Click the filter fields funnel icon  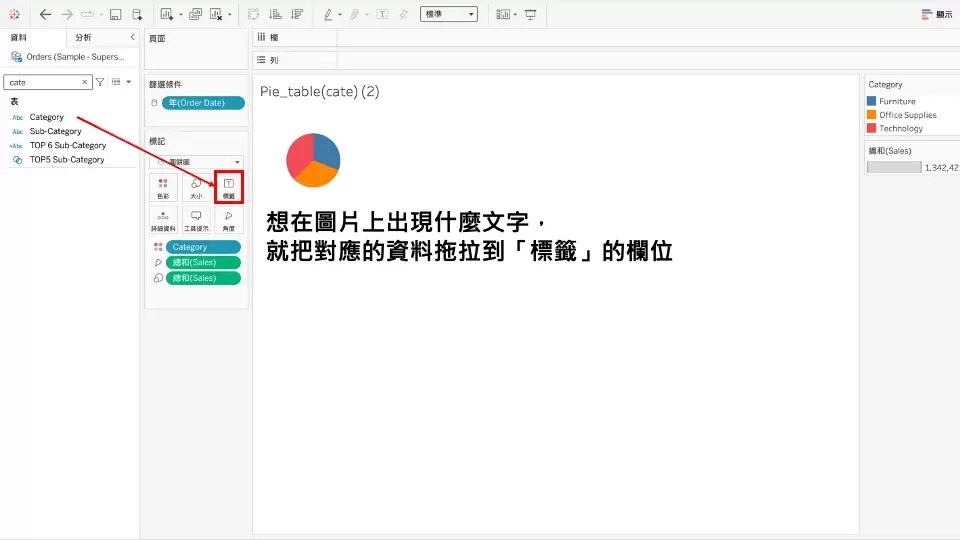pyautogui.click(x=100, y=82)
